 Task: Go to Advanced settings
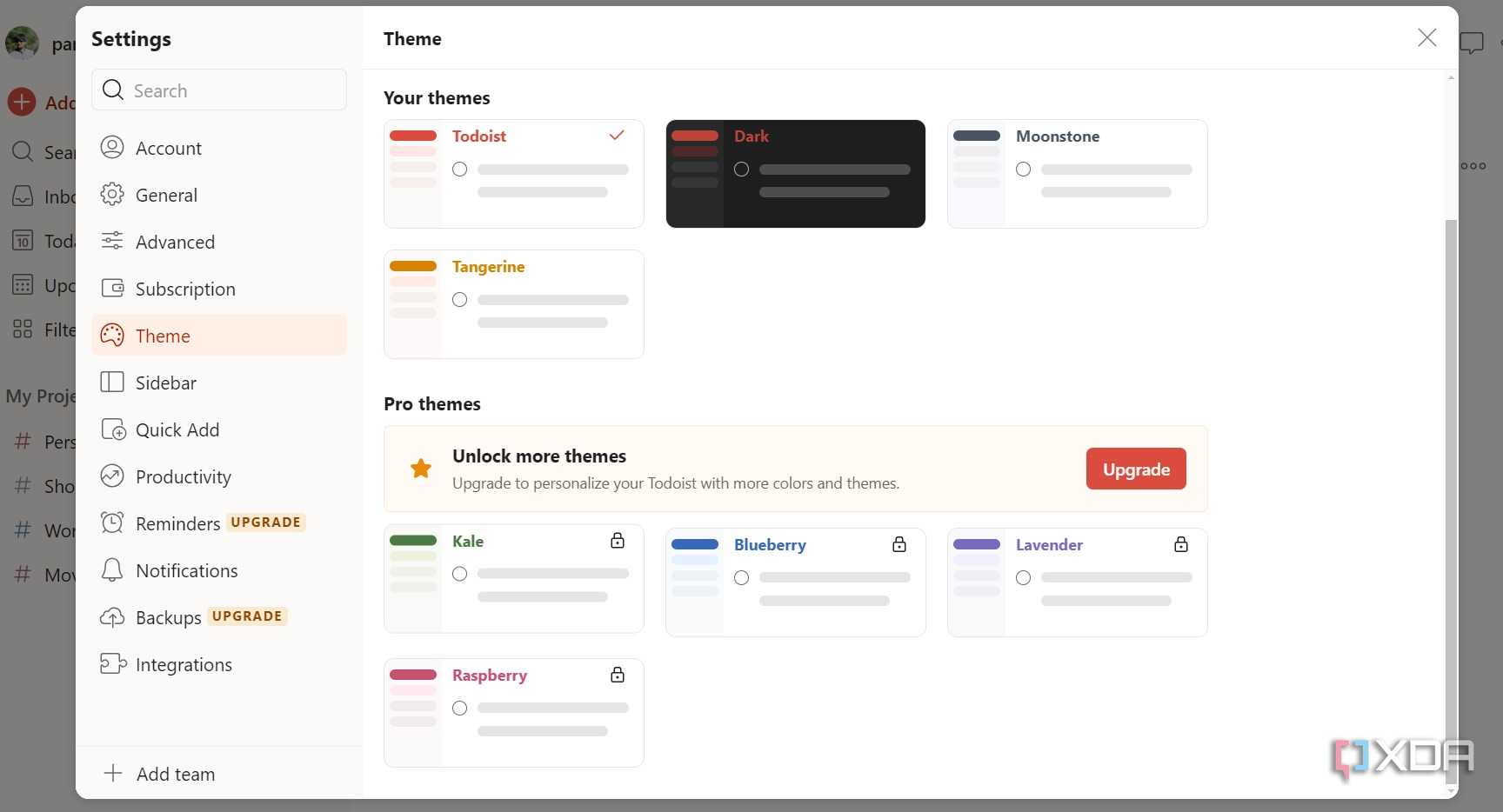[219, 242]
